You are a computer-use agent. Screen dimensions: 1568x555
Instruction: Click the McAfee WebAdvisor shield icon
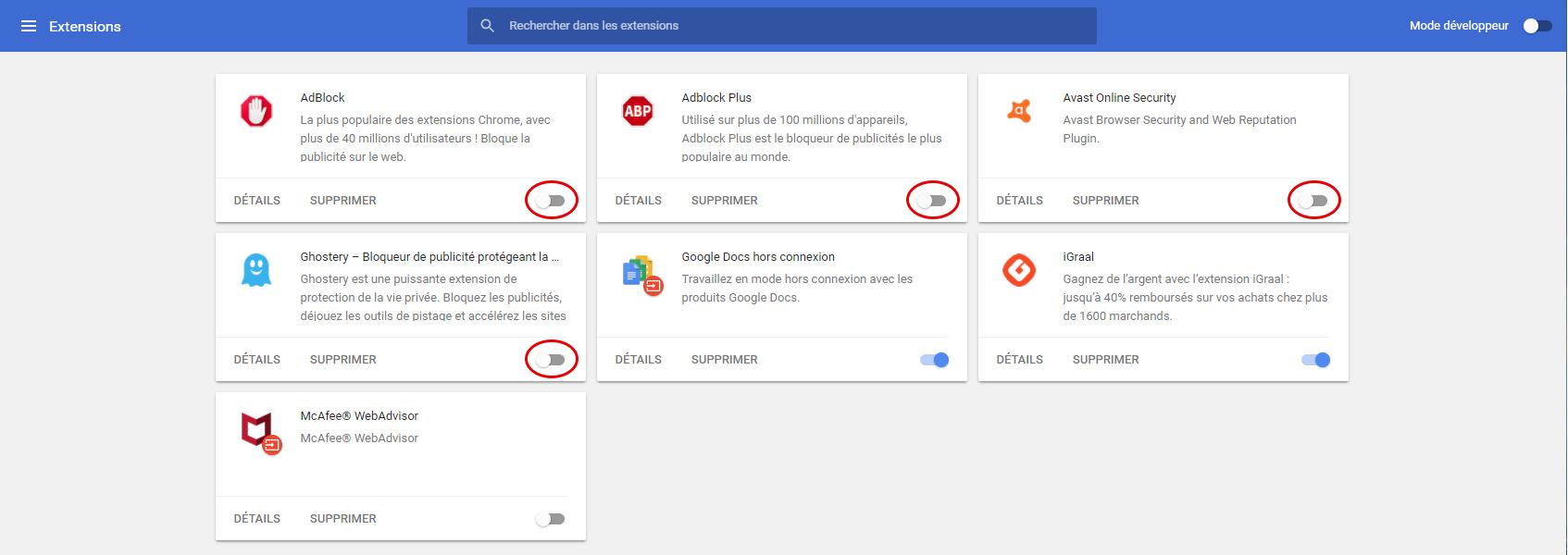pyautogui.click(x=259, y=431)
